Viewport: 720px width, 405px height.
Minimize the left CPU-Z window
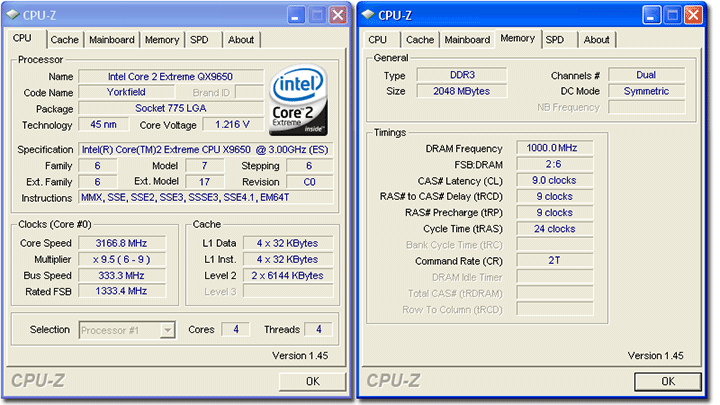pos(295,15)
